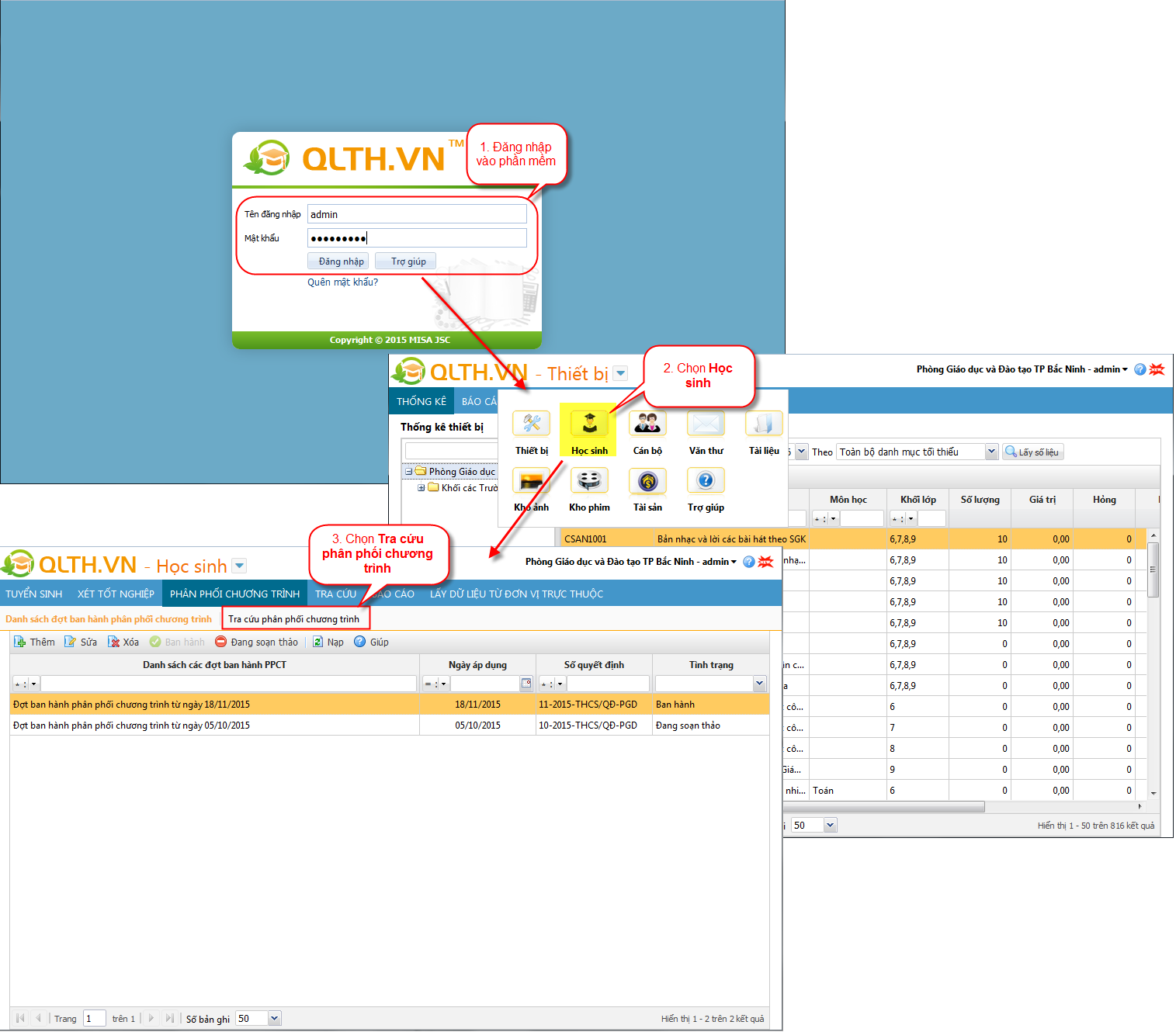This screenshot has width=1176, height=1032.
Task: Click the CSAN1001 row in Thiết bị grid
Action: 853,539
